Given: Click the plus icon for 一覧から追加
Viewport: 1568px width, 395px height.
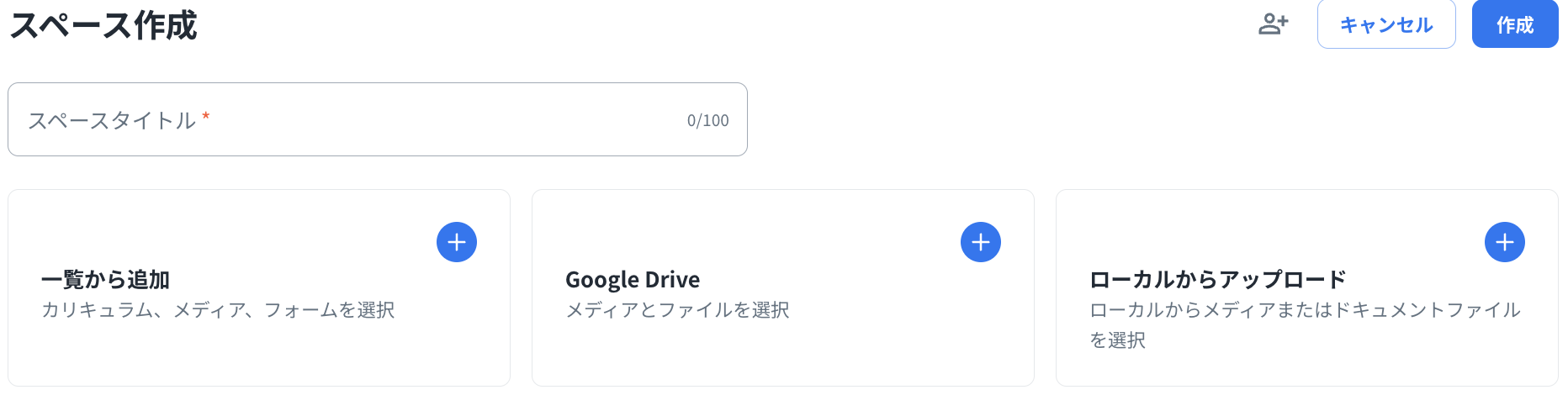Looking at the screenshot, I should pyautogui.click(x=457, y=242).
